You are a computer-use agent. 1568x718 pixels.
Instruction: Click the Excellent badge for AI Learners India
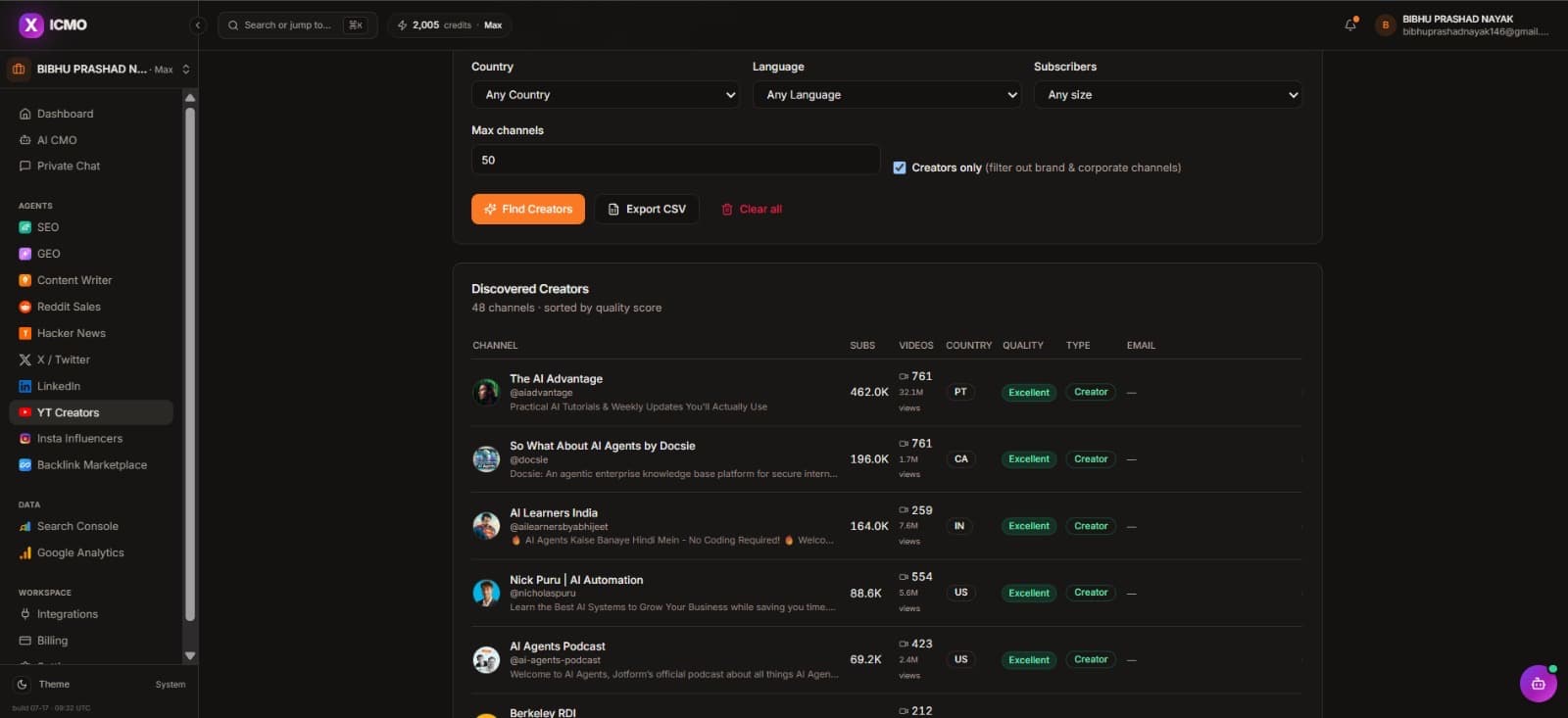[1029, 526]
